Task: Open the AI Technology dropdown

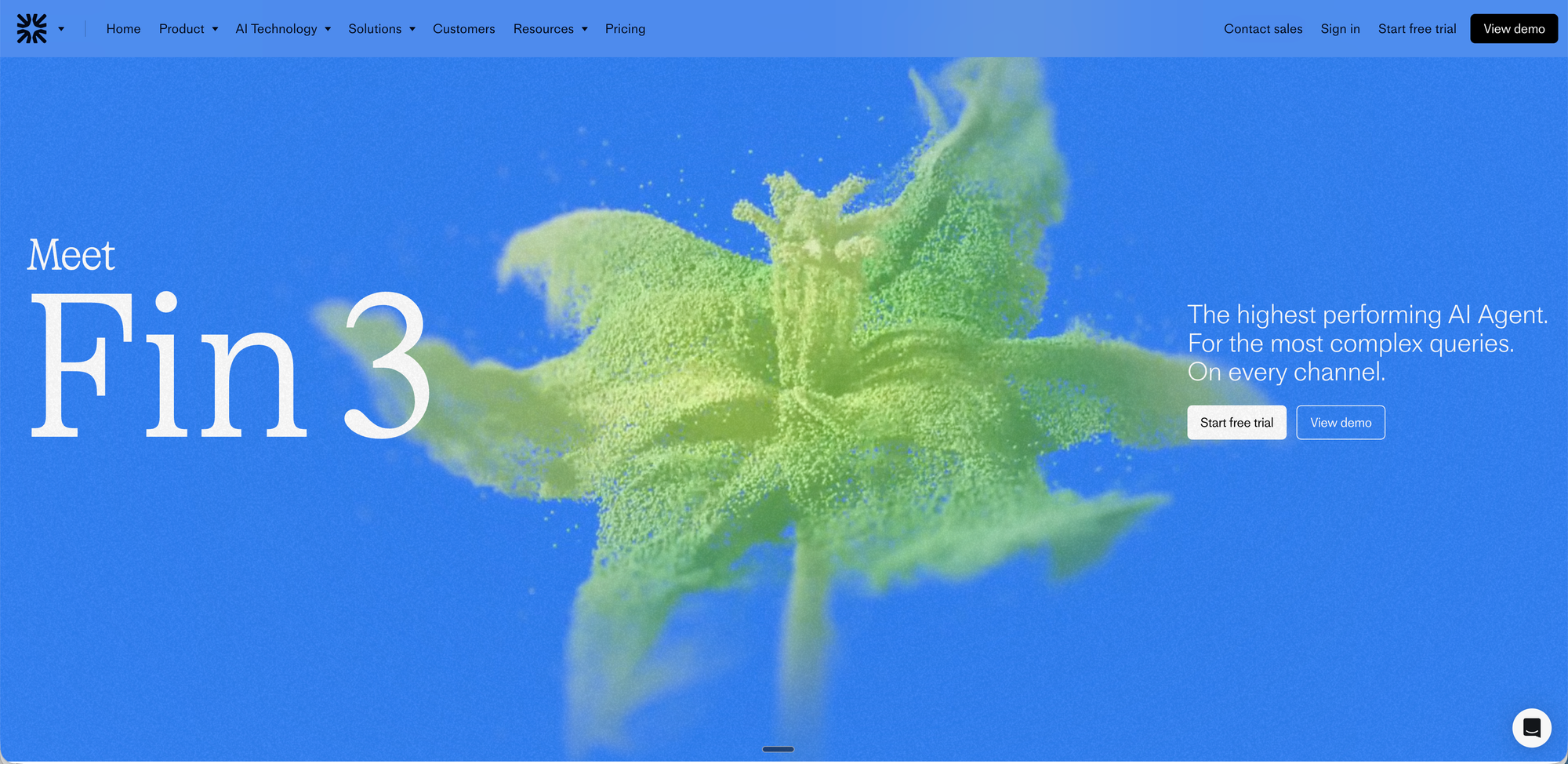Action: point(283,29)
